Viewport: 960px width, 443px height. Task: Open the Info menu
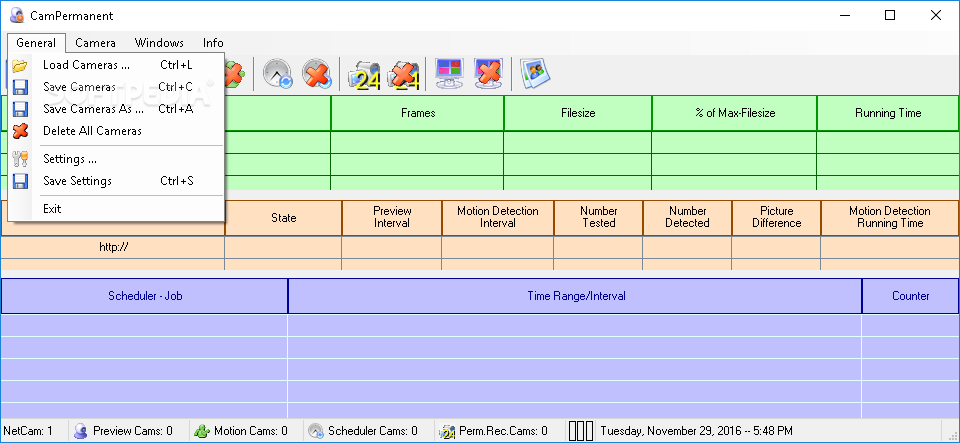213,43
